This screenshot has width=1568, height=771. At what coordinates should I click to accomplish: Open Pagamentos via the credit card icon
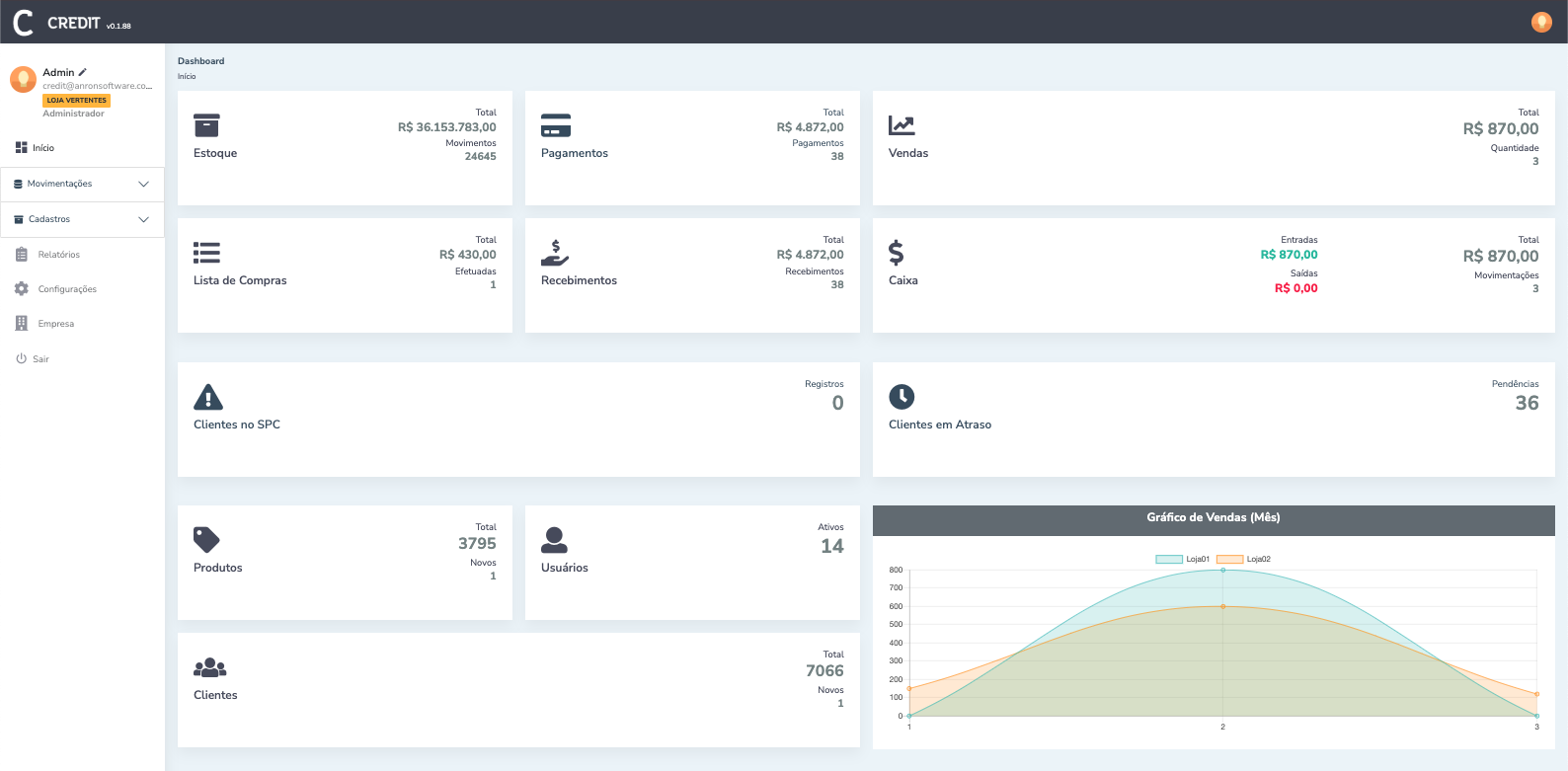coord(556,125)
